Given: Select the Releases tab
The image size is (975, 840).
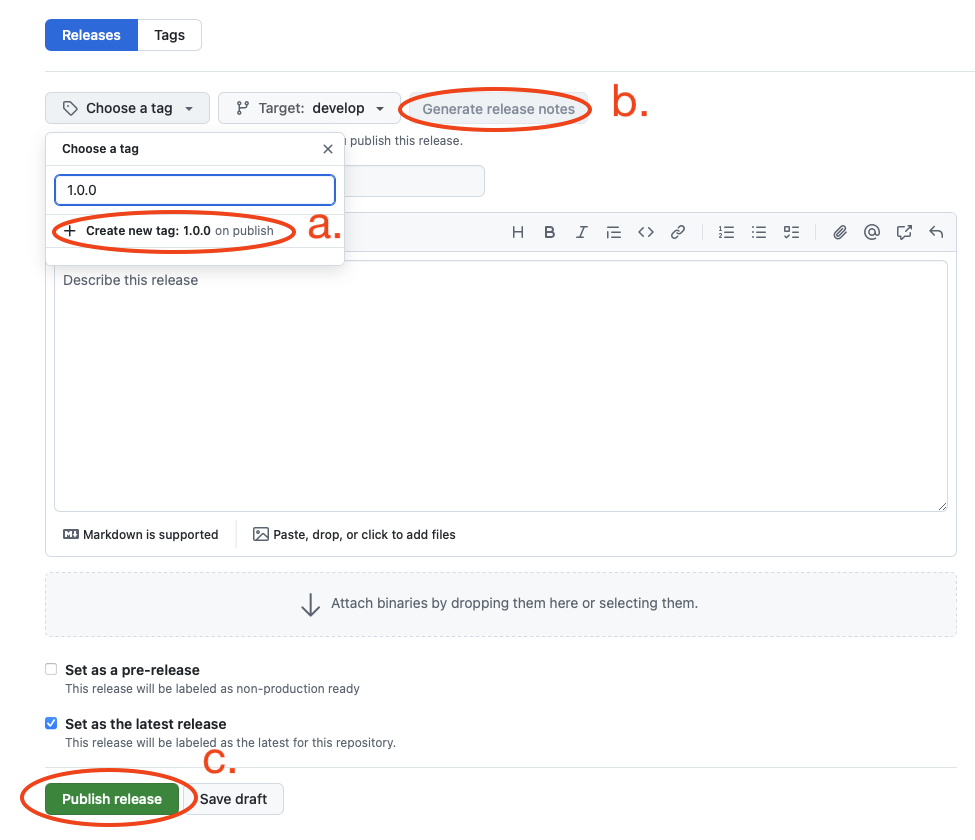Looking at the screenshot, I should click(x=91, y=35).
